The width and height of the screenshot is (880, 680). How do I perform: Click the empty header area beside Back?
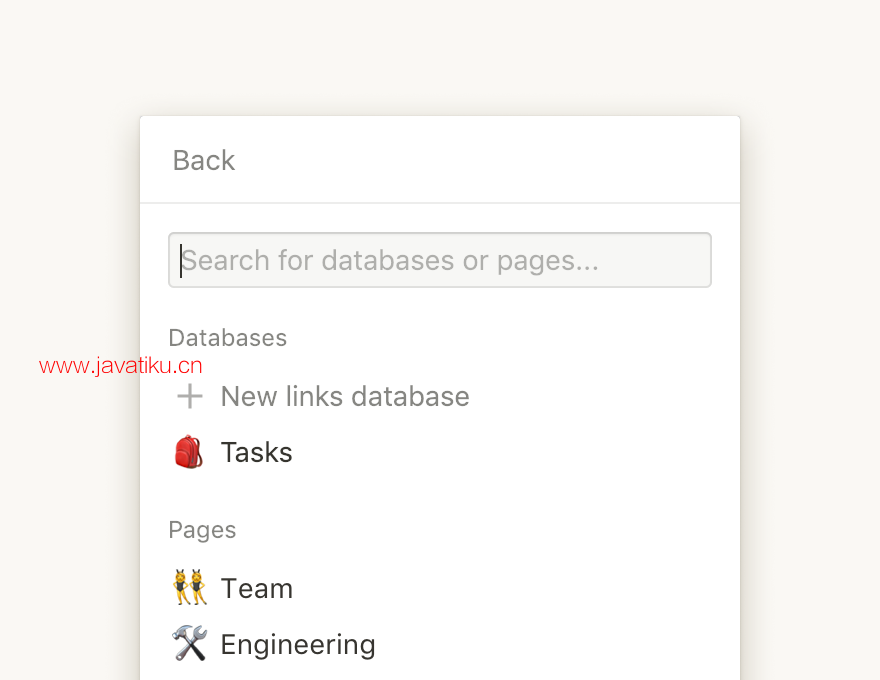click(483, 160)
